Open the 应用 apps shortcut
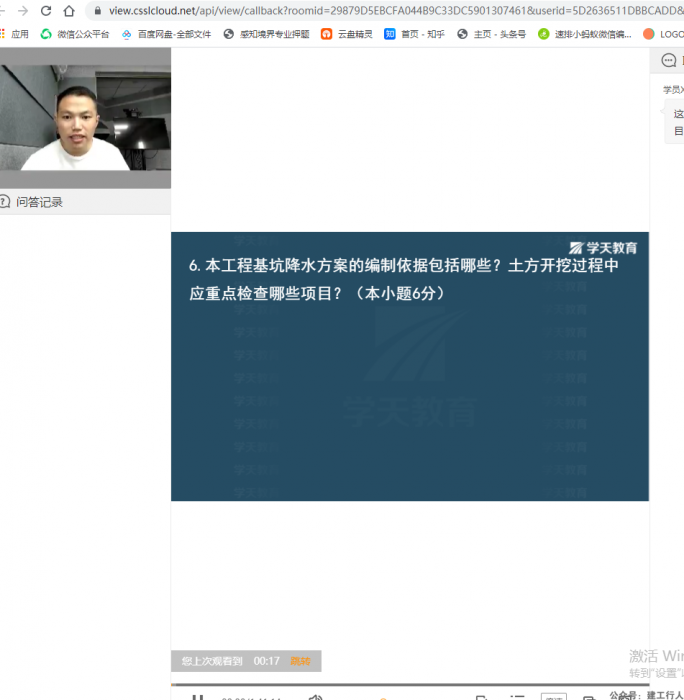Viewport: 684px width, 700px height. [14, 34]
